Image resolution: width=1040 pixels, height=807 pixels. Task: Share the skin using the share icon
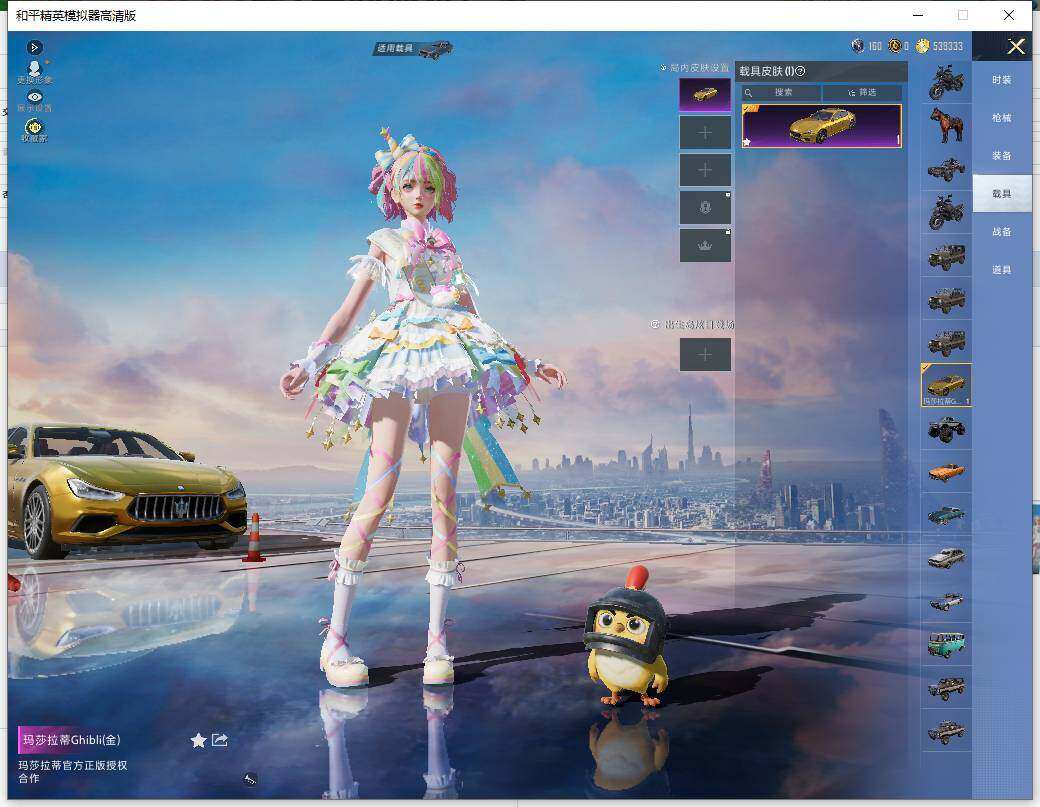(x=220, y=740)
